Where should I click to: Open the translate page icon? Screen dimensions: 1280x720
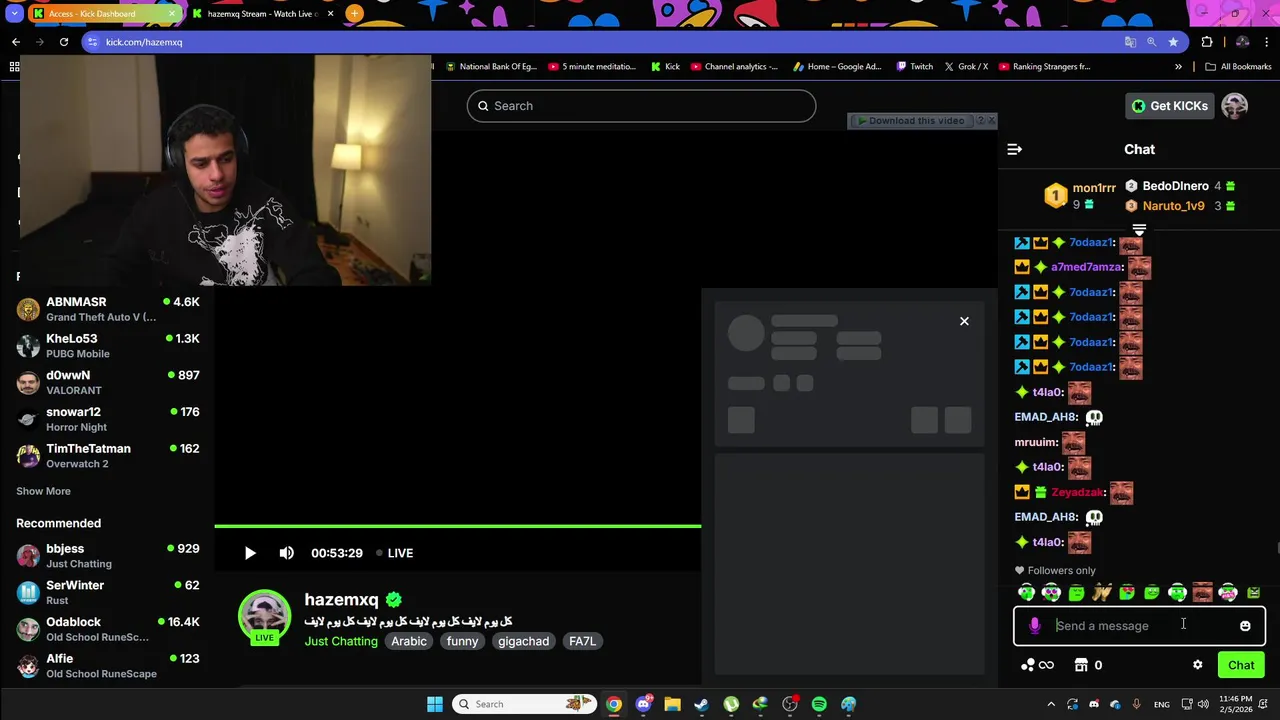click(x=1130, y=42)
